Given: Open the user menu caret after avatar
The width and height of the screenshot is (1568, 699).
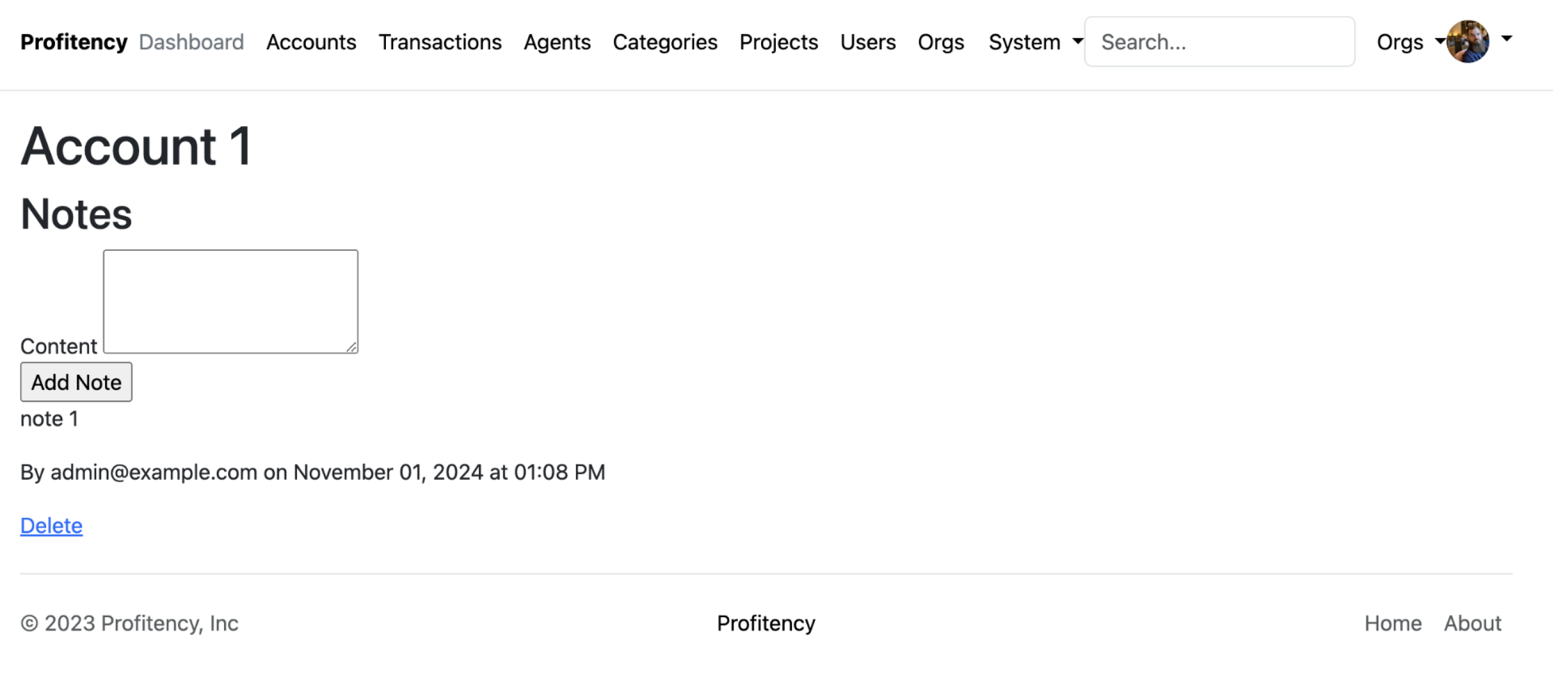Looking at the screenshot, I should [x=1506, y=39].
